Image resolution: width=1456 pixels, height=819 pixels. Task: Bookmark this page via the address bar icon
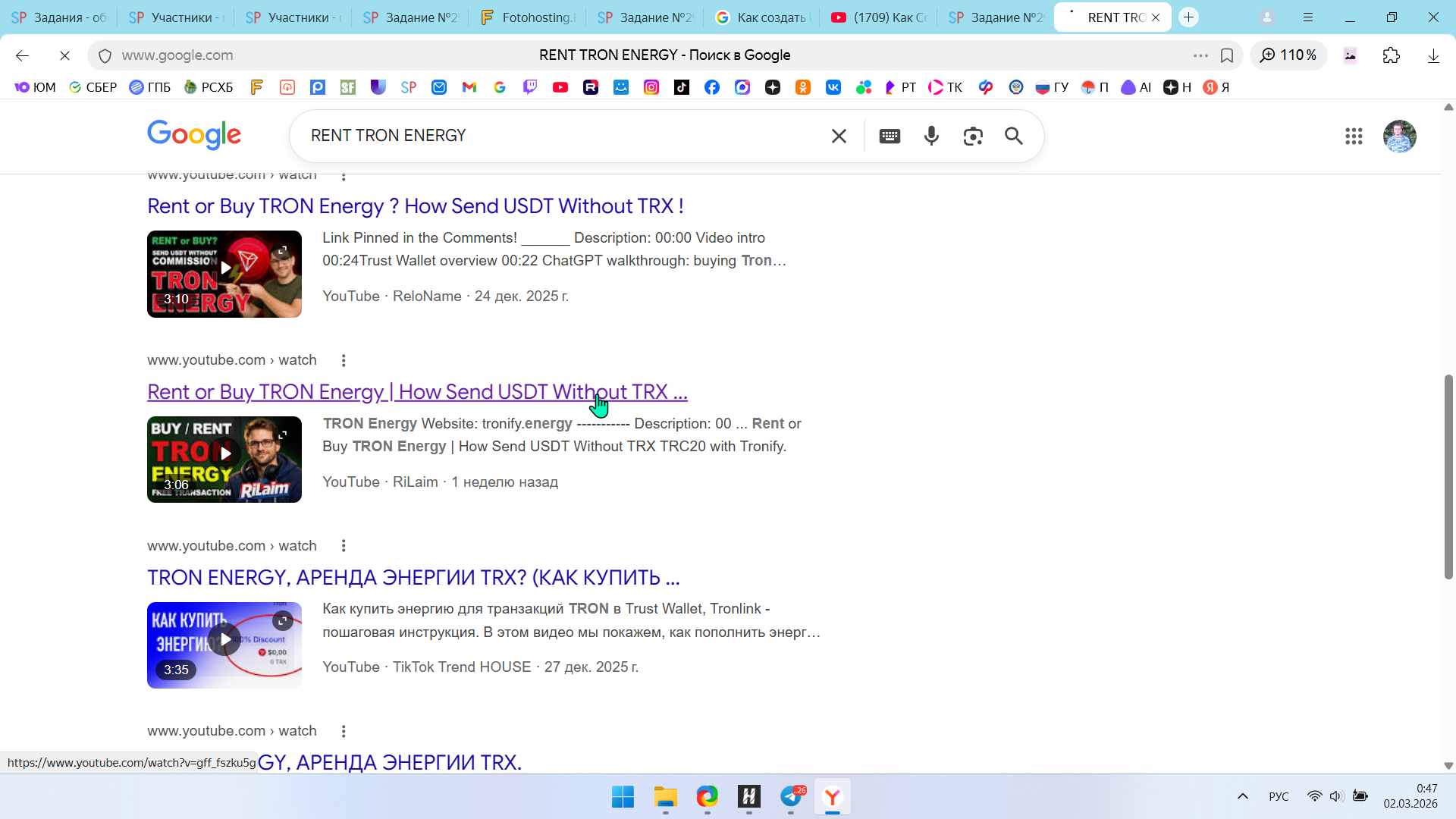click(x=1227, y=55)
